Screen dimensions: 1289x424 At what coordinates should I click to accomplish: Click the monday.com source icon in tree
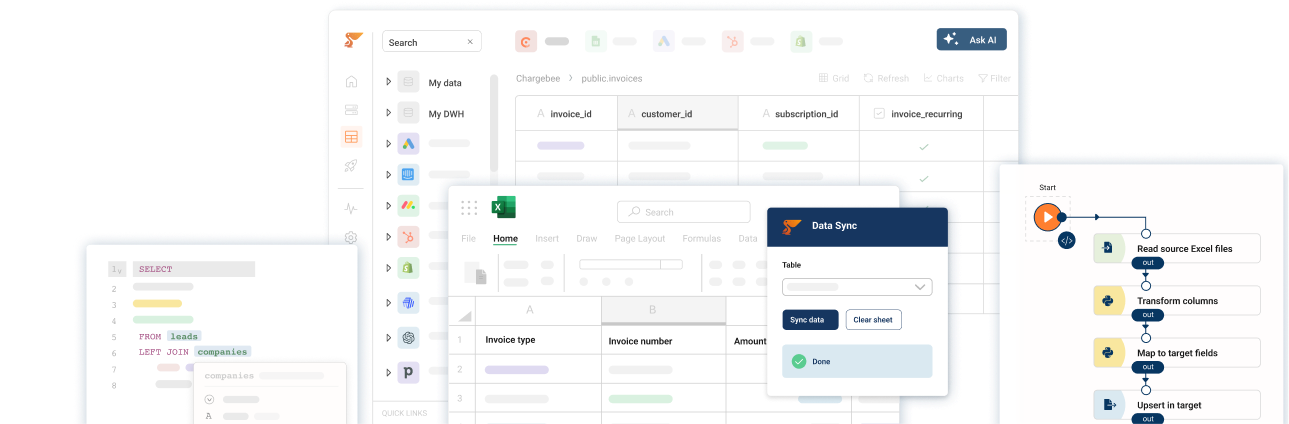[408, 206]
